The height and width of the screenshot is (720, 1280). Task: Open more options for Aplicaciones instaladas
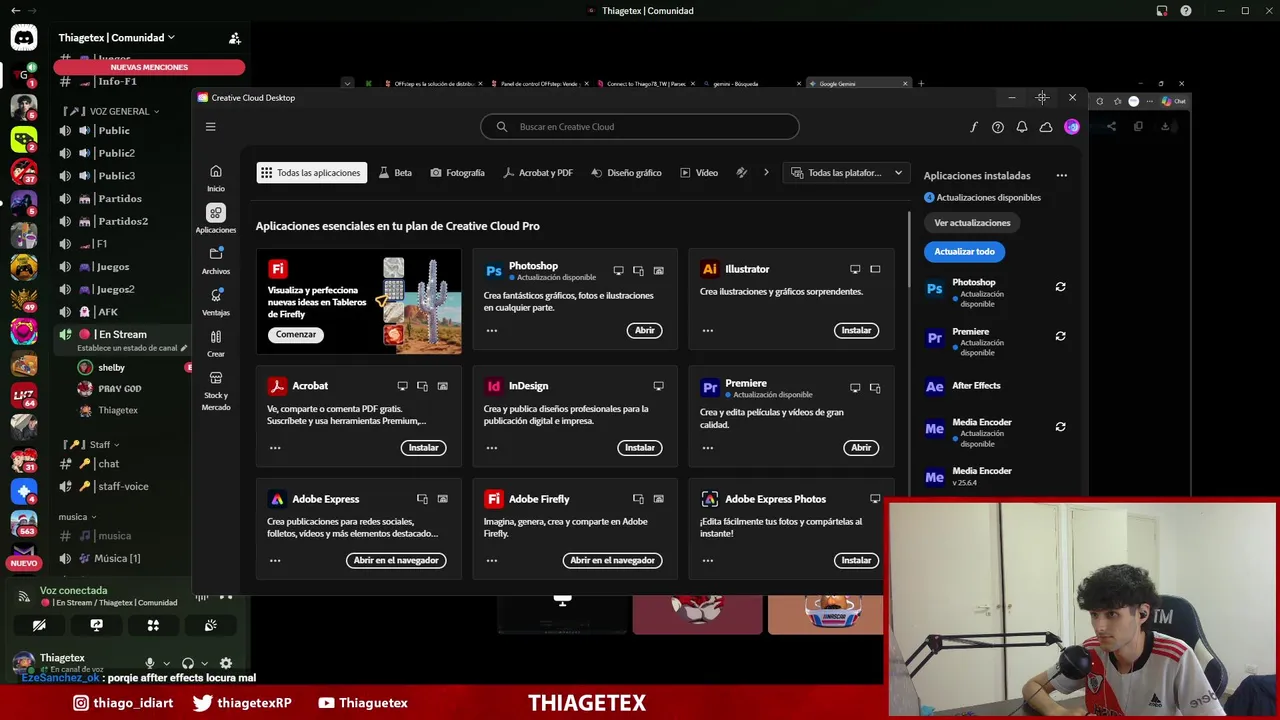tap(1061, 175)
